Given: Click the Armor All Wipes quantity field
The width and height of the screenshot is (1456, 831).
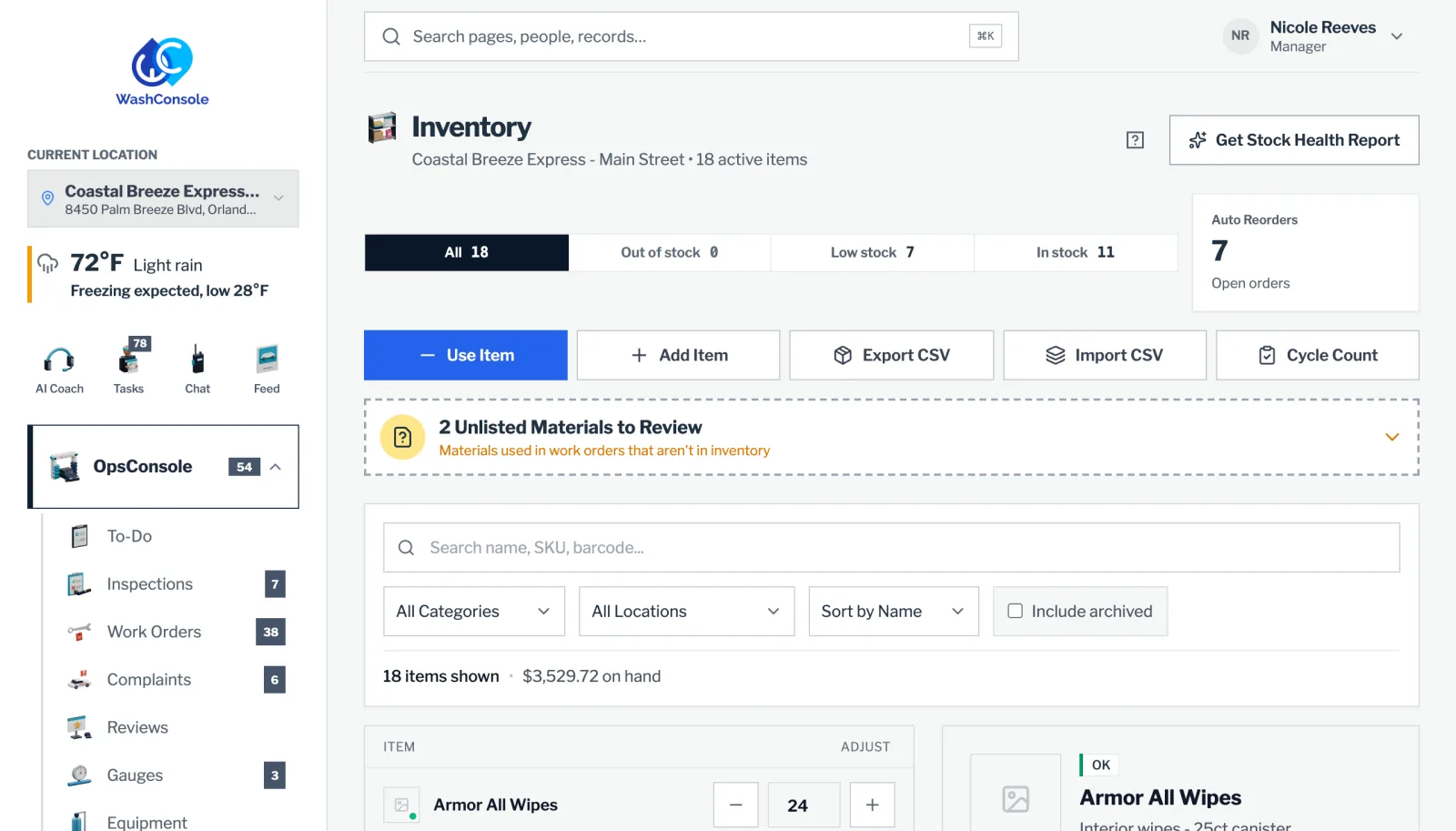Looking at the screenshot, I should tap(804, 806).
